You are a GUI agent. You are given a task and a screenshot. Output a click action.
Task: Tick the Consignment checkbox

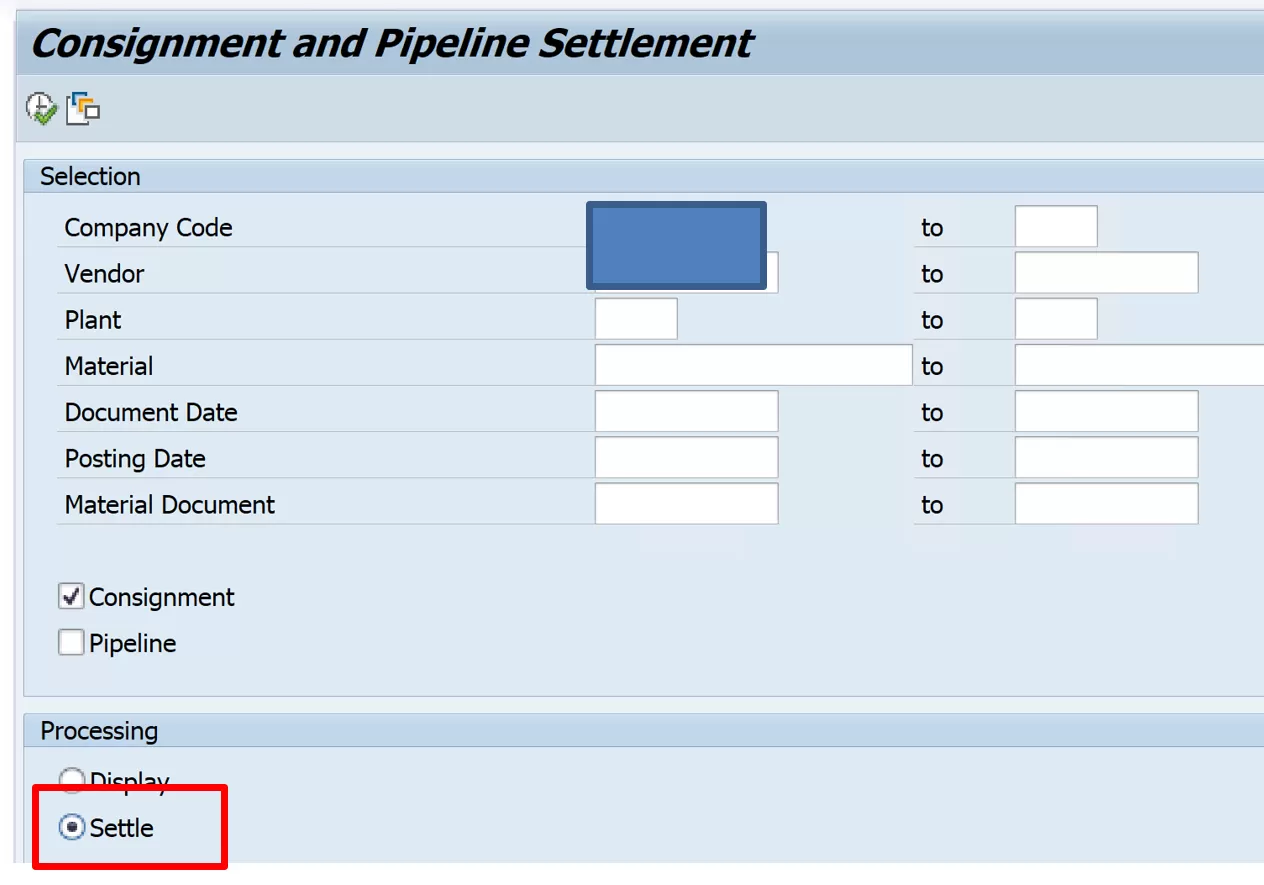(x=71, y=597)
